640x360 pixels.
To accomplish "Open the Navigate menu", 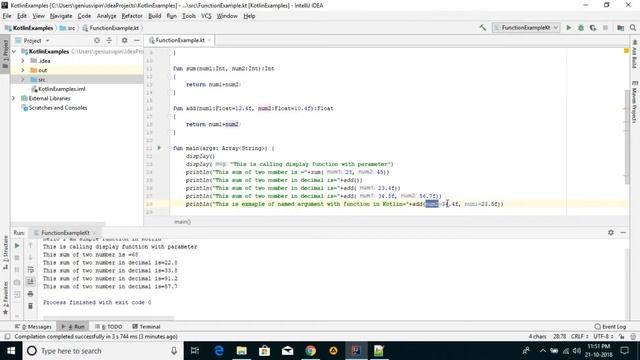I will 61,16.
